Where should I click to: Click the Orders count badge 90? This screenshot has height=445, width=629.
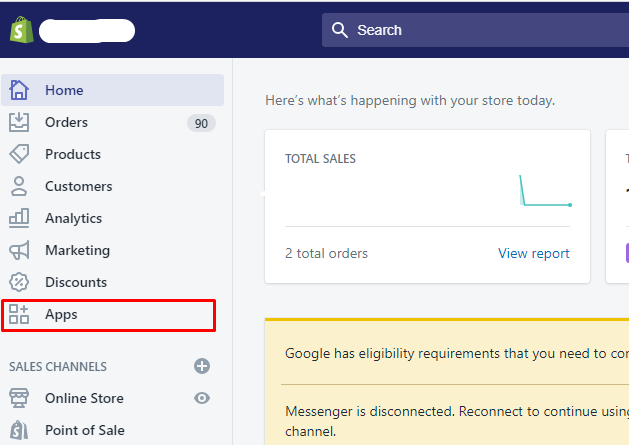(x=201, y=123)
